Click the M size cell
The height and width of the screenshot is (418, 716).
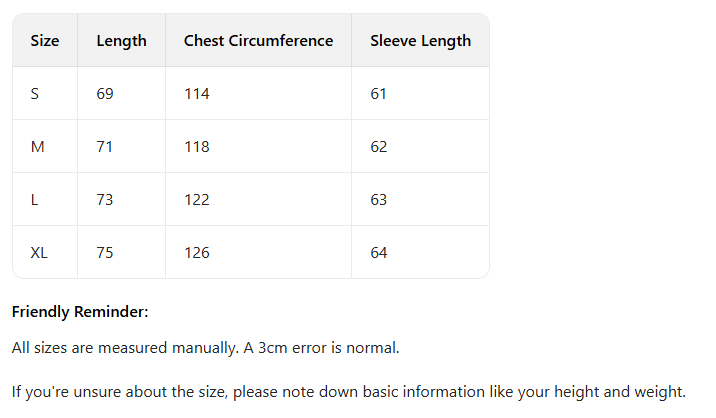(38, 147)
